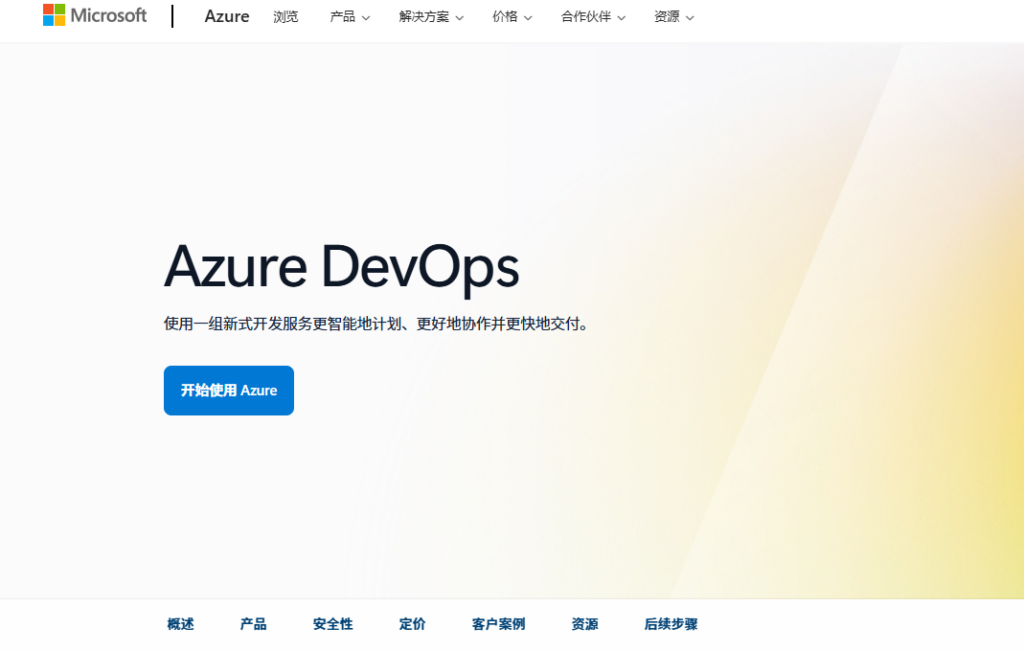Jump to the 产品 section tab at bottom
Viewport: 1024px width, 650px height.
(253, 625)
